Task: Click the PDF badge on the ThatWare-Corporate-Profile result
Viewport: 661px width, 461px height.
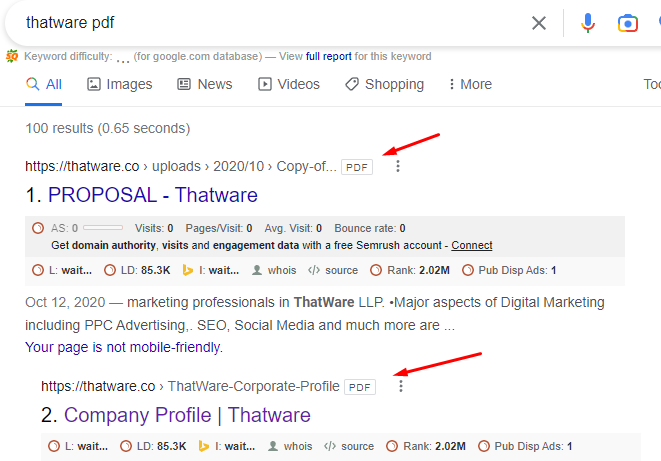Action: pyautogui.click(x=360, y=387)
